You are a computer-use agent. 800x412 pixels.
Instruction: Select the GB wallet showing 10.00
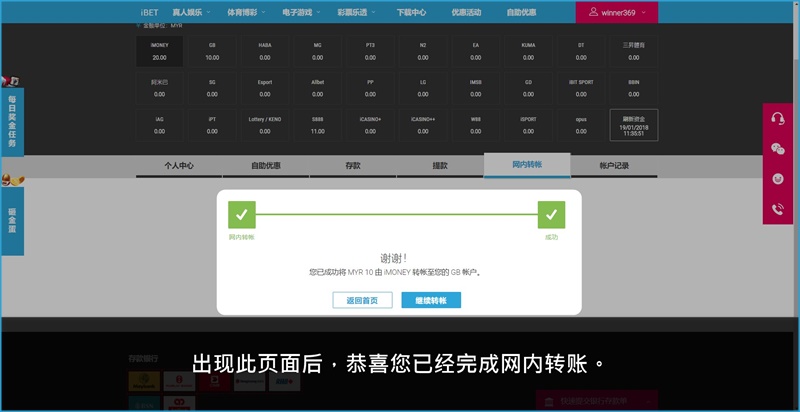coord(212,51)
